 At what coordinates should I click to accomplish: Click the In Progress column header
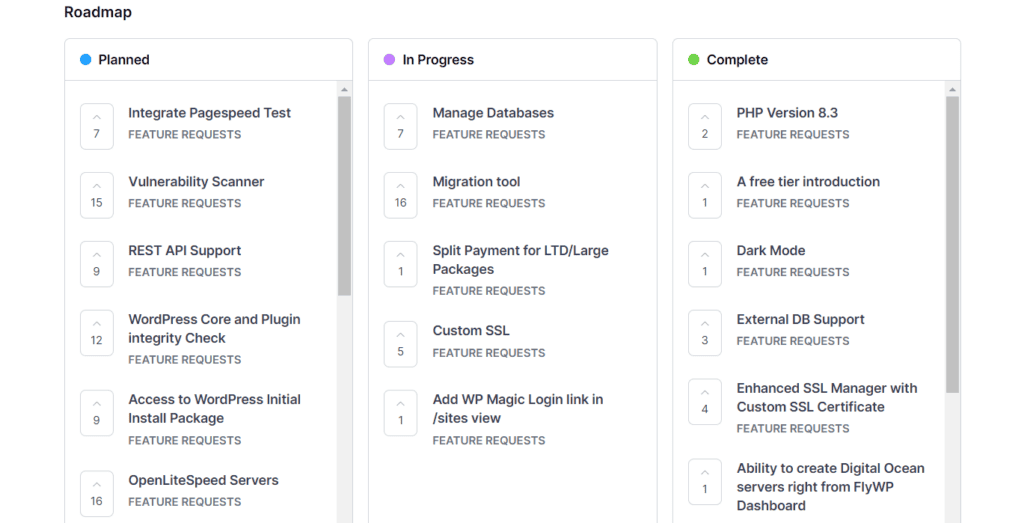[438, 60]
